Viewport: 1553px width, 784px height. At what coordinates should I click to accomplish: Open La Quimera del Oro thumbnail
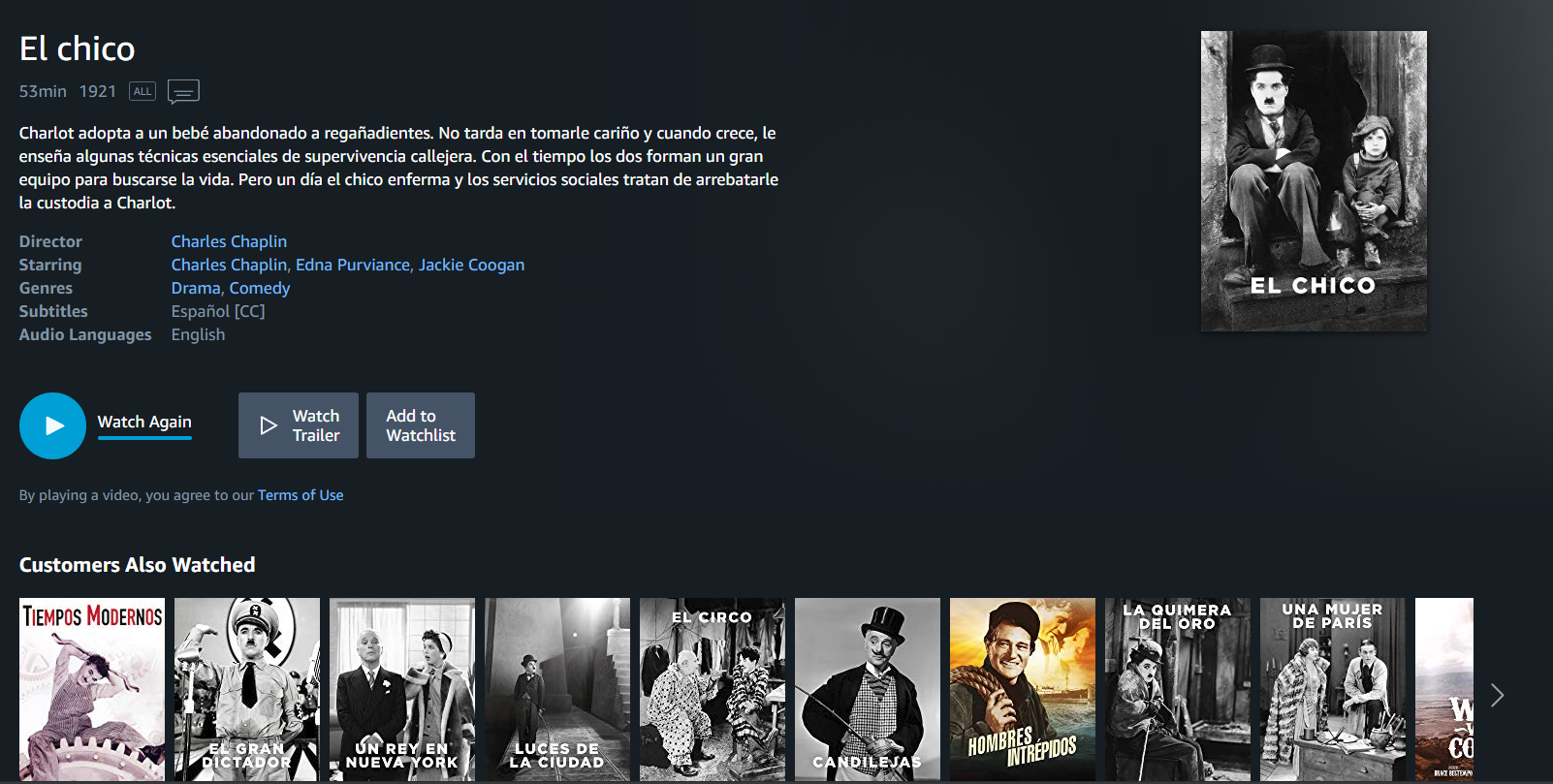[x=1178, y=689]
